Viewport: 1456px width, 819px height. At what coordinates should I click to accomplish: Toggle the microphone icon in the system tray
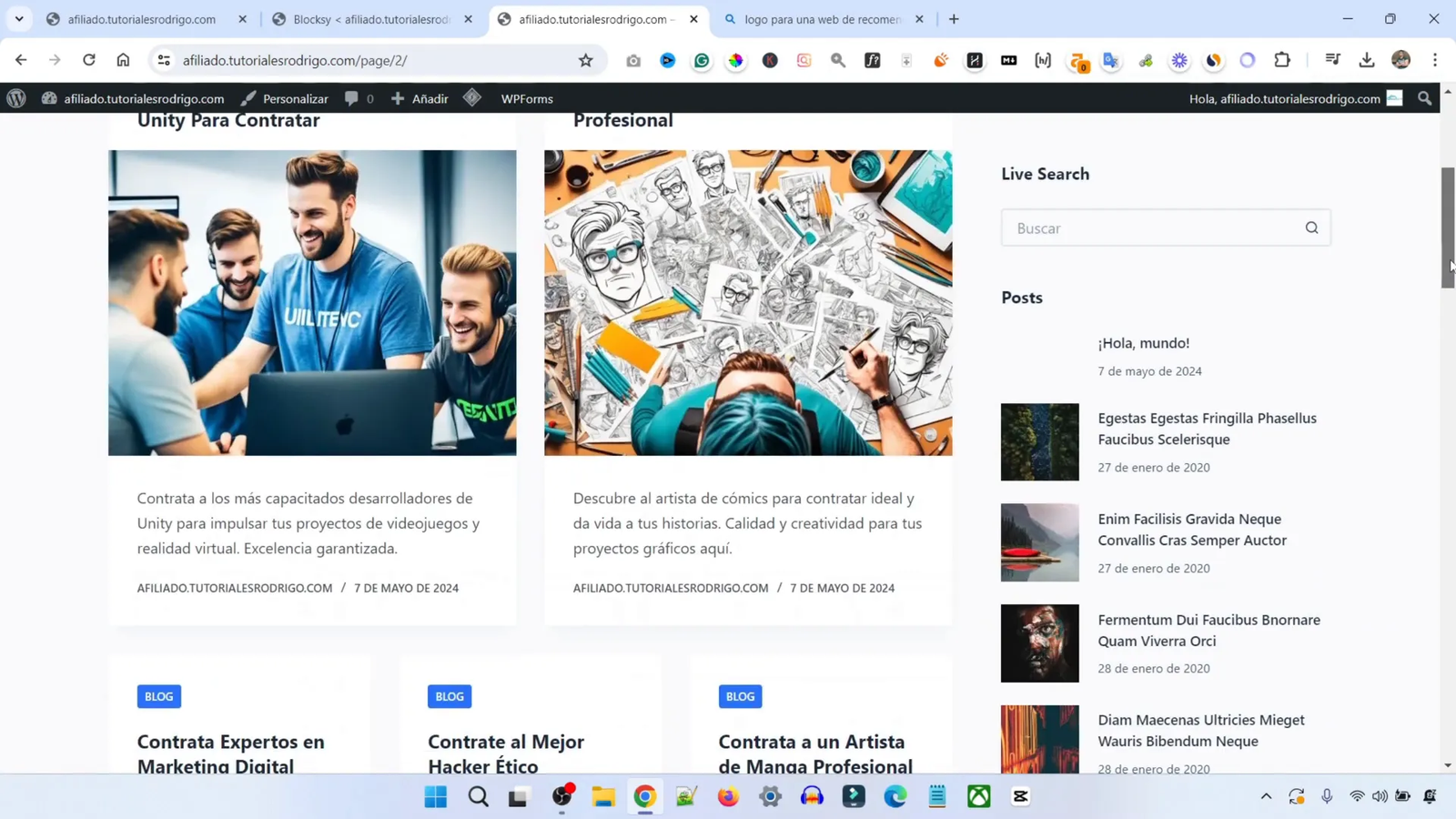pyautogui.click(x=1328, y=796)
